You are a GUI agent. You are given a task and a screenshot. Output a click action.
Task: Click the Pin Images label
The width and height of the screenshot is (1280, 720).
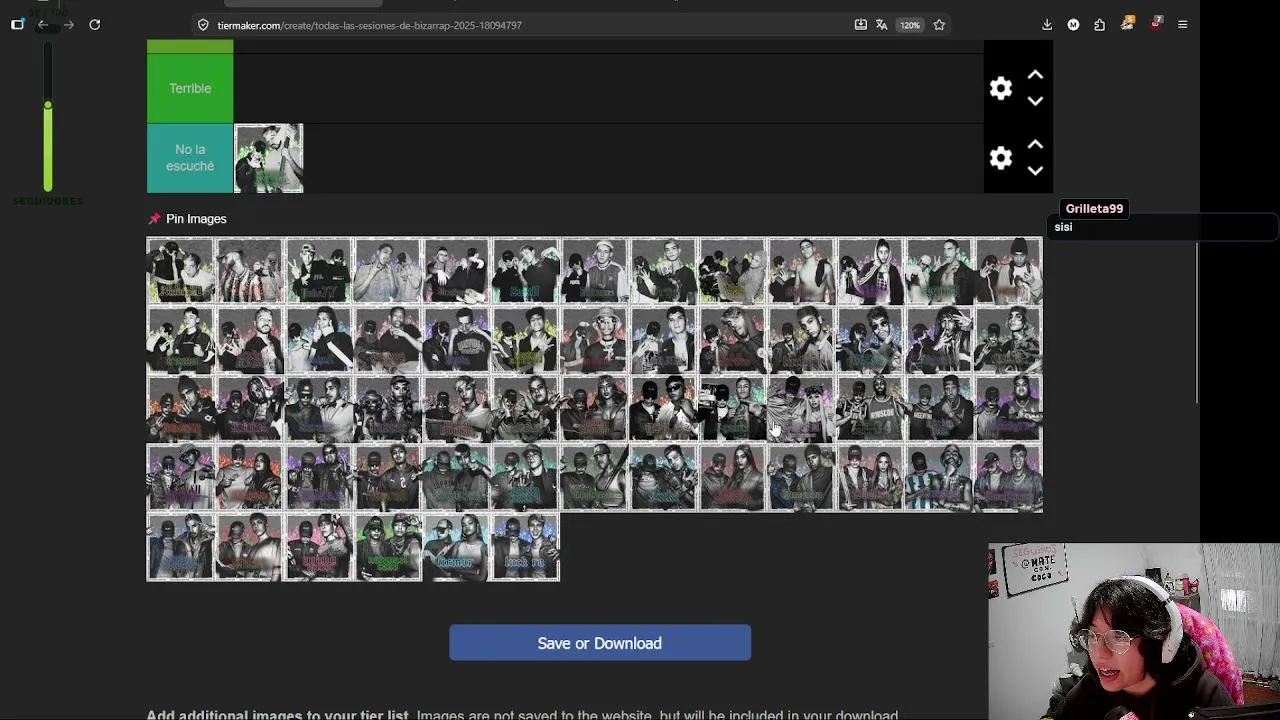point(196,219)
